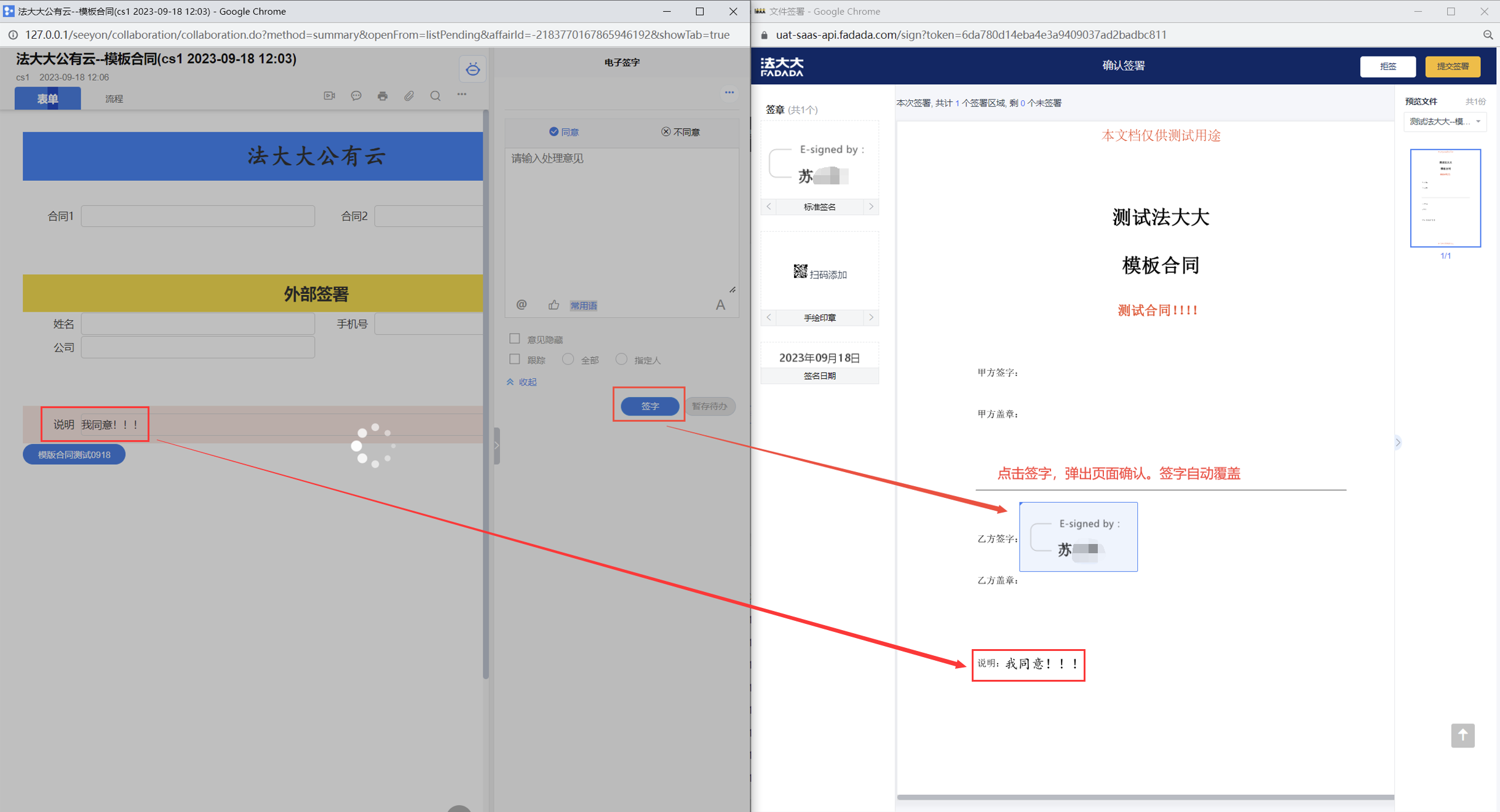This screenshot has height=812, width=1500.
Task: Enable the 意见隐藏 checkbox
Action: 515,339
